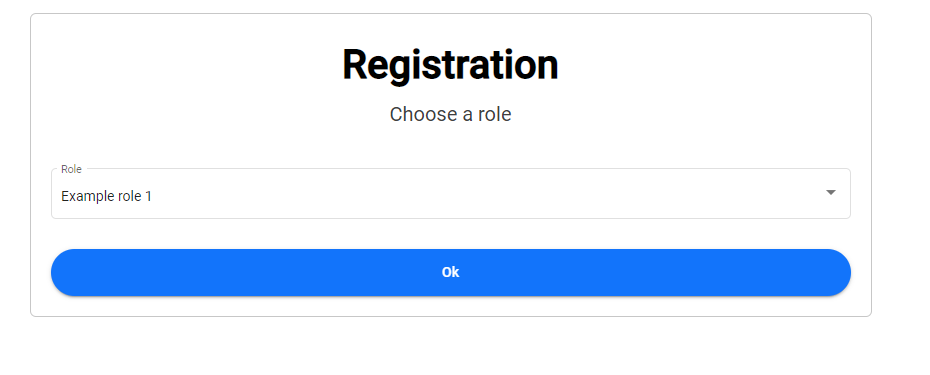The width and height of the screenshot is (930, 375).
Task: Tap the small gray down-triangle icon
Action: [830, 192]
